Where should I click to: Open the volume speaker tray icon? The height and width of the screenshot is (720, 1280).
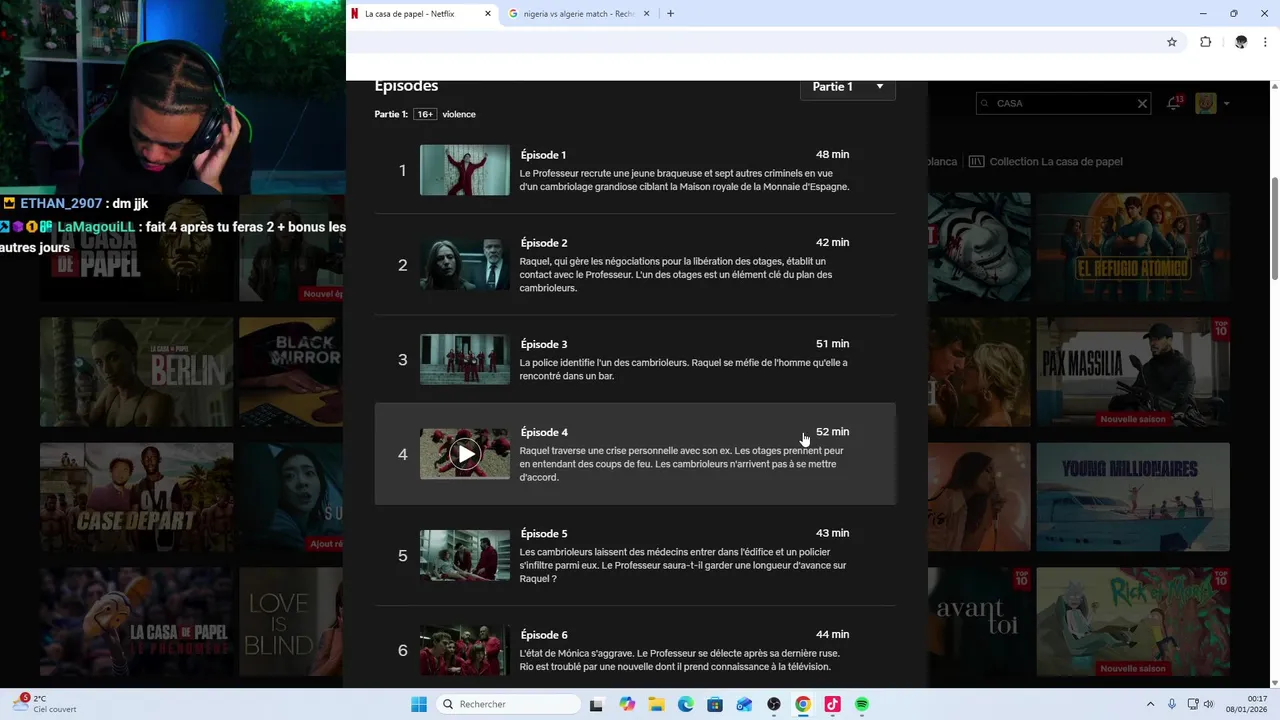(1208, 704)
